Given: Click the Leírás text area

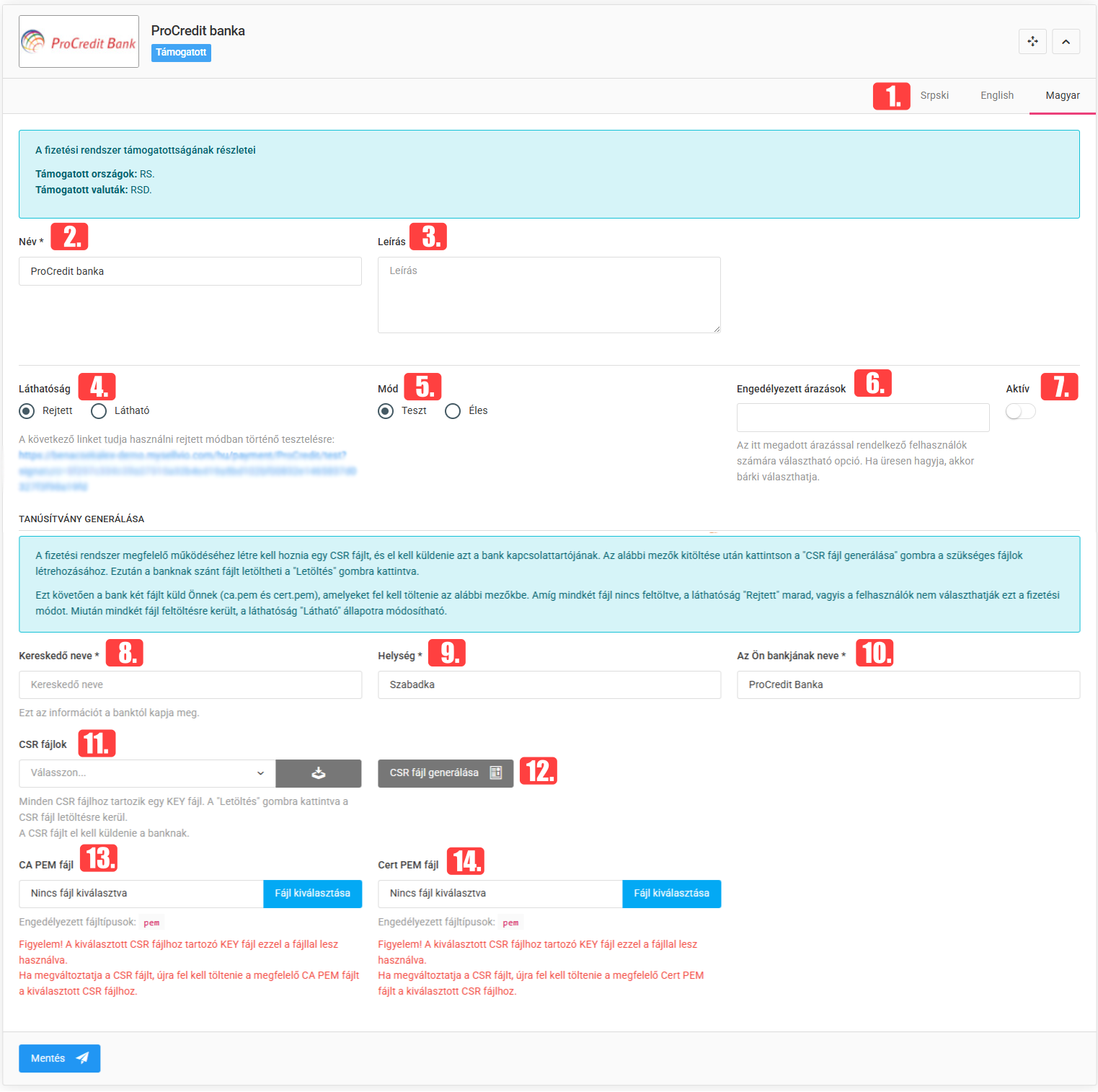Looking at the screenshot, I should point(549,295).
